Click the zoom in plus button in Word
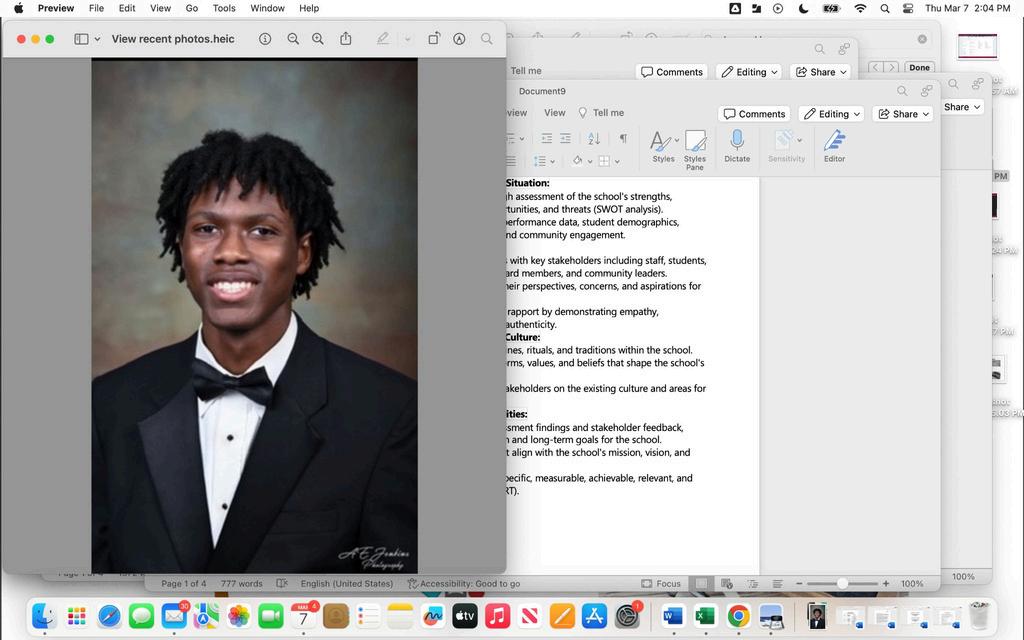The image size is (1024, 640). [x=886, y=583]
